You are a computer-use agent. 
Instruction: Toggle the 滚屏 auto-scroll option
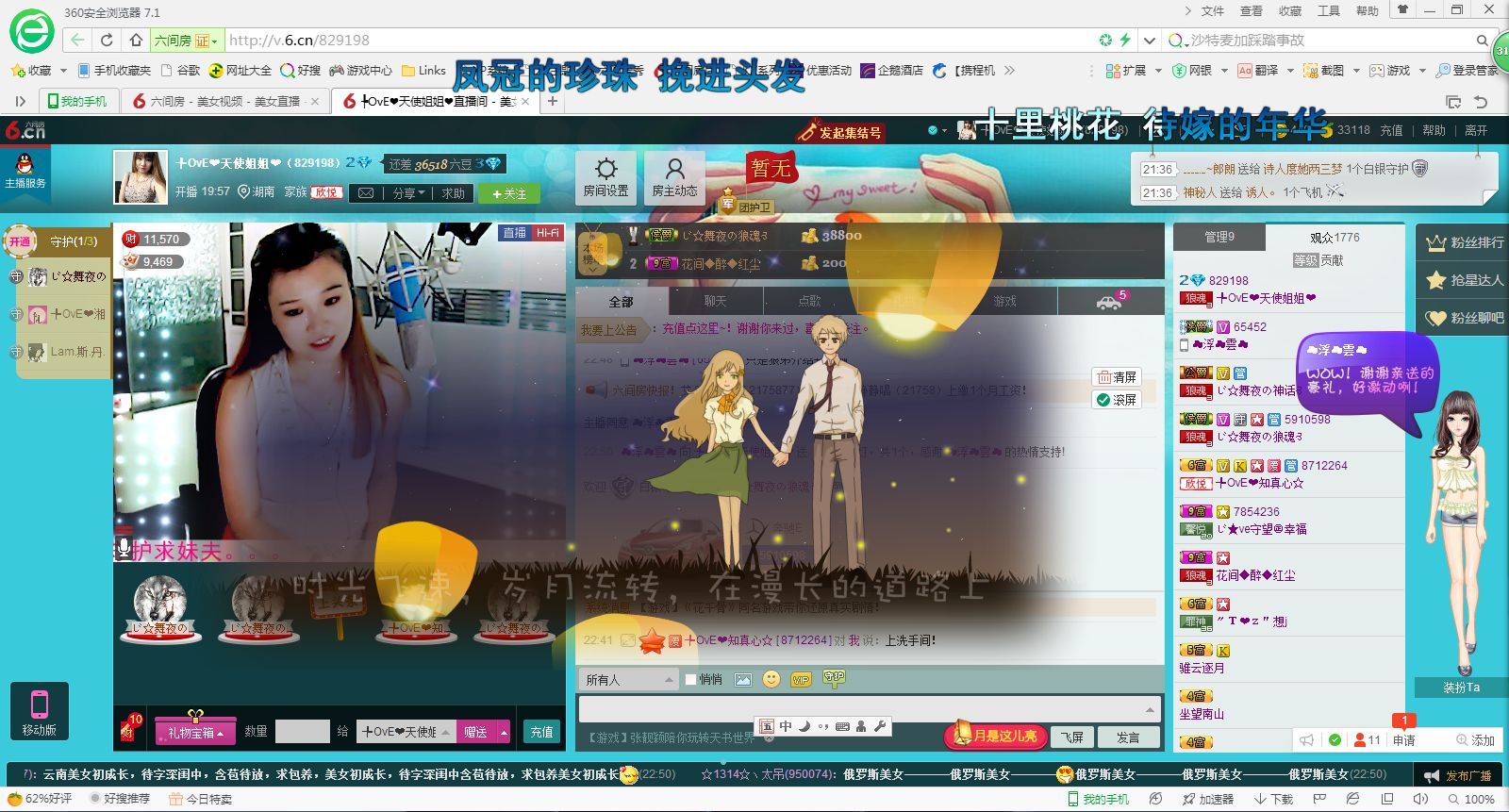coord(1117,400)
